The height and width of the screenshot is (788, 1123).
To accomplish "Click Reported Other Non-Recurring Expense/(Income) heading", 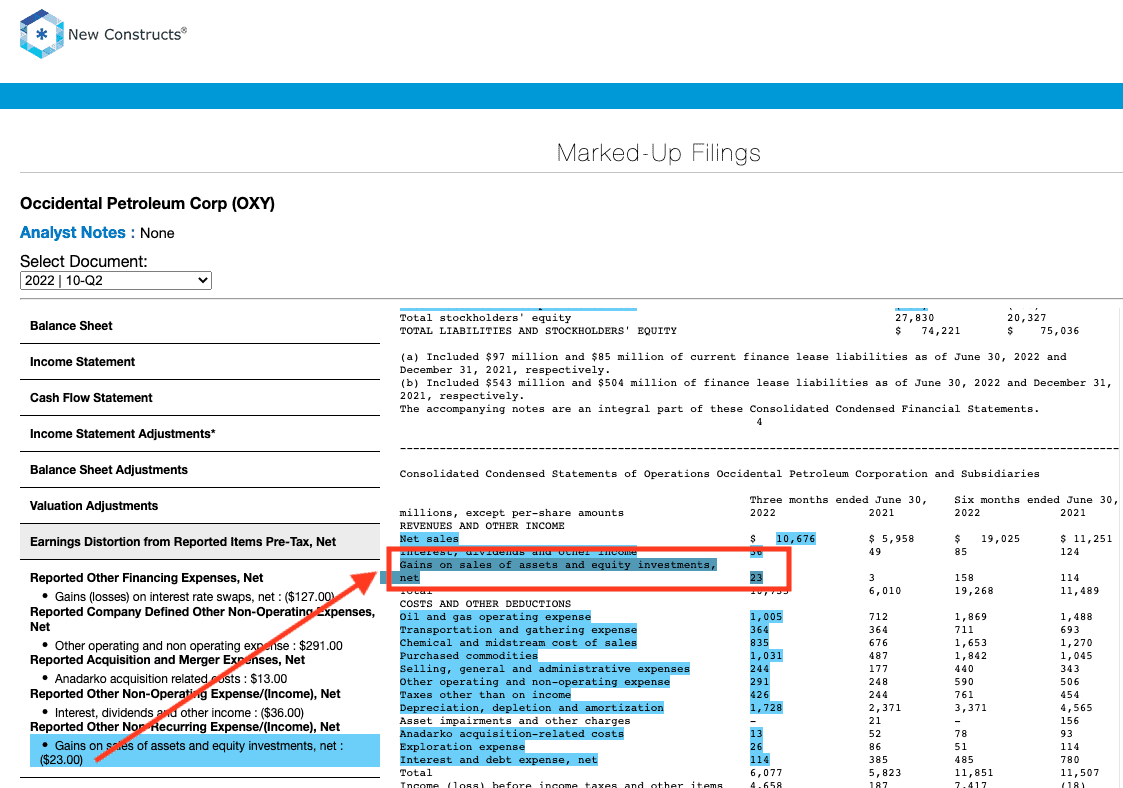I will (185, 726).
